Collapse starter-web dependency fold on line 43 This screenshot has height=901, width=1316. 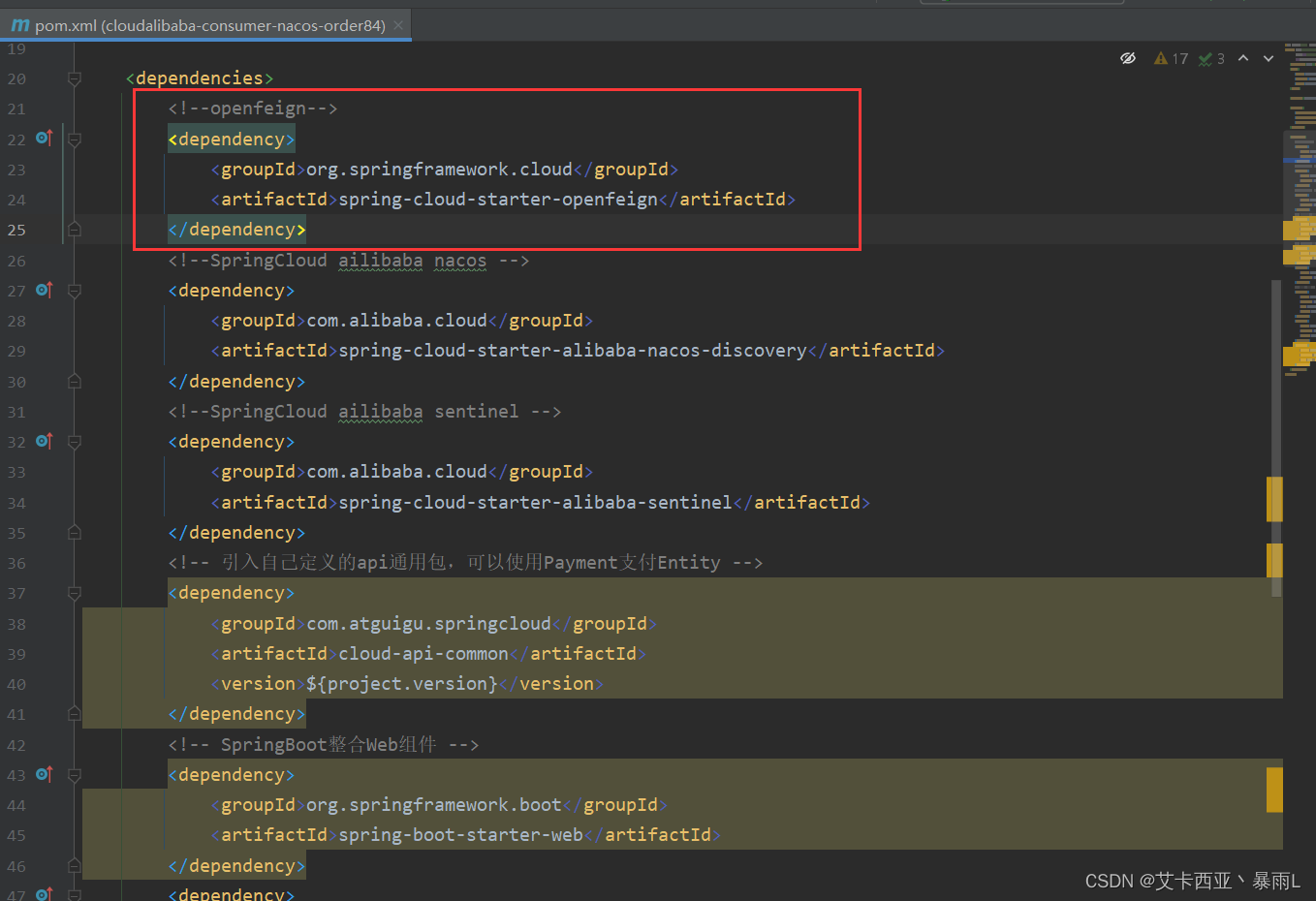(75, 775)
